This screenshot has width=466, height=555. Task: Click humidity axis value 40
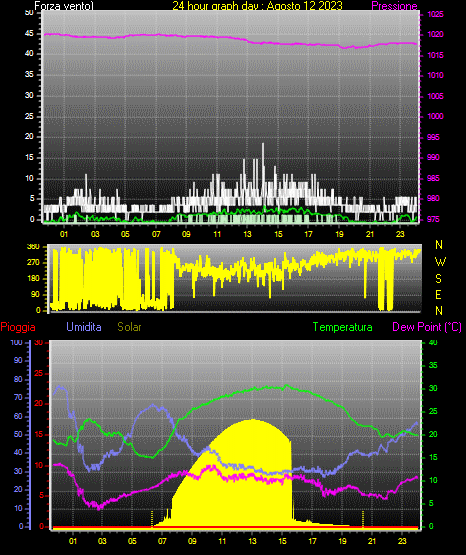18,452
